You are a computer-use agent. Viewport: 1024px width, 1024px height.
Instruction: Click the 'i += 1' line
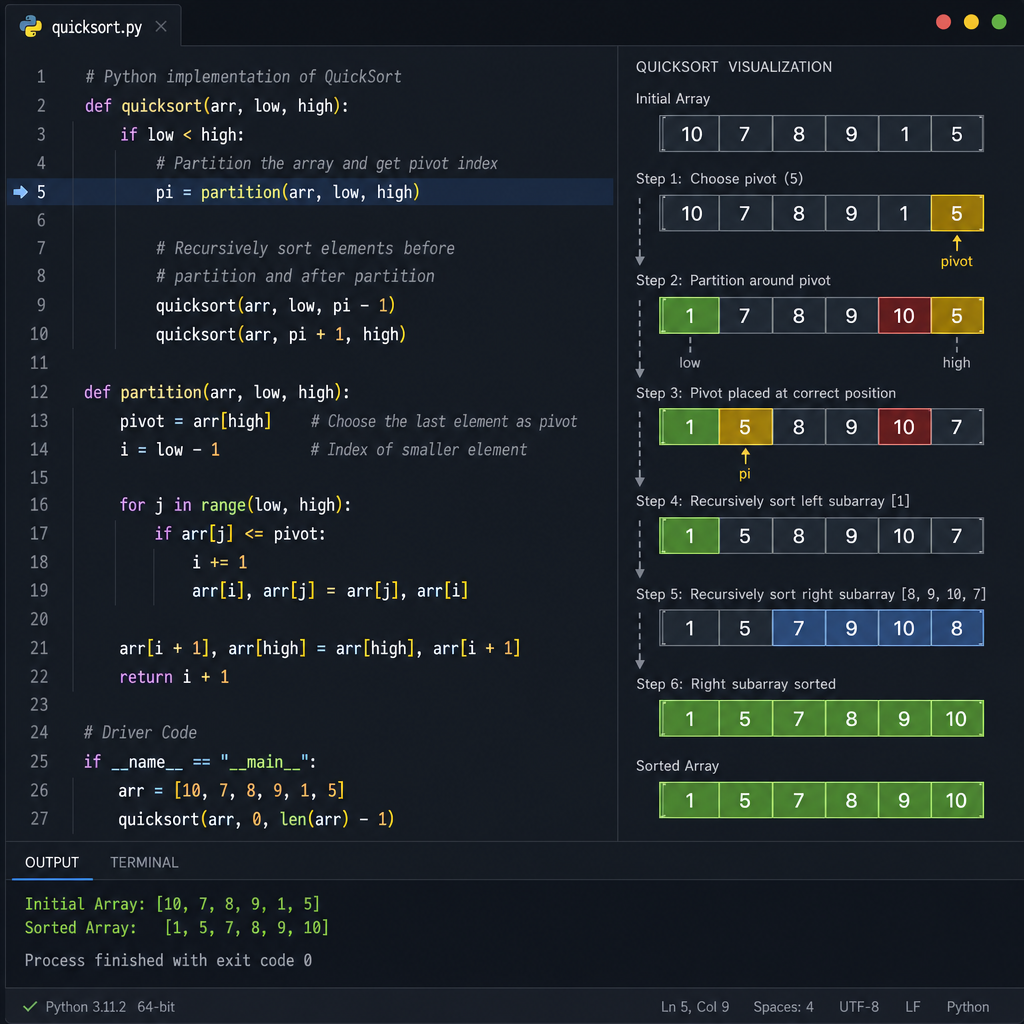[x=219, y=562]
